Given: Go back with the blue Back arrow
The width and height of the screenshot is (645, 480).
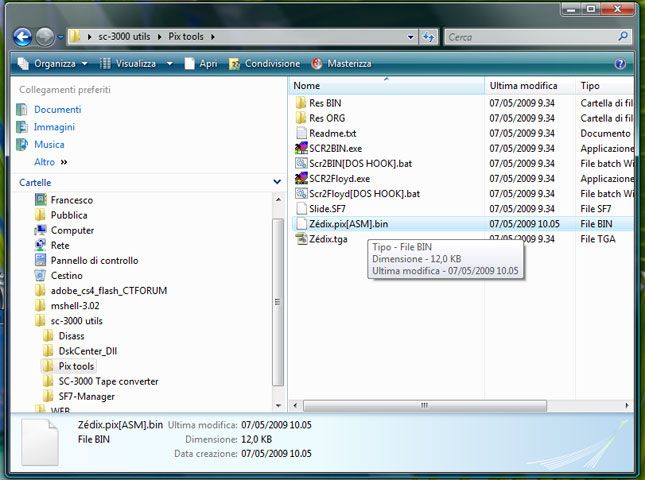Looking at the screenshot, I should click(x=23, y=37).
